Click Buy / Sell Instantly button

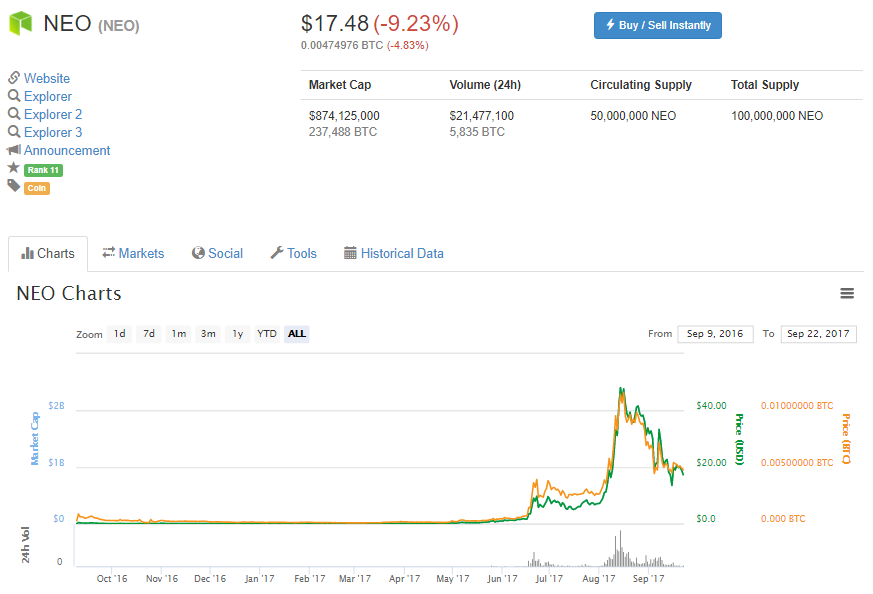tap(658, 26)
